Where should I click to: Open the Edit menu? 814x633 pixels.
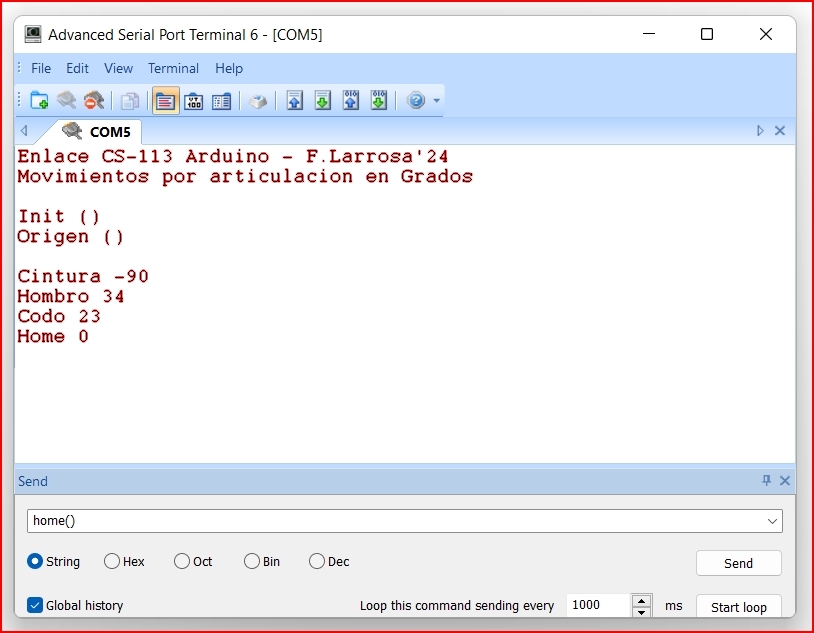click(x=77, y=69)
